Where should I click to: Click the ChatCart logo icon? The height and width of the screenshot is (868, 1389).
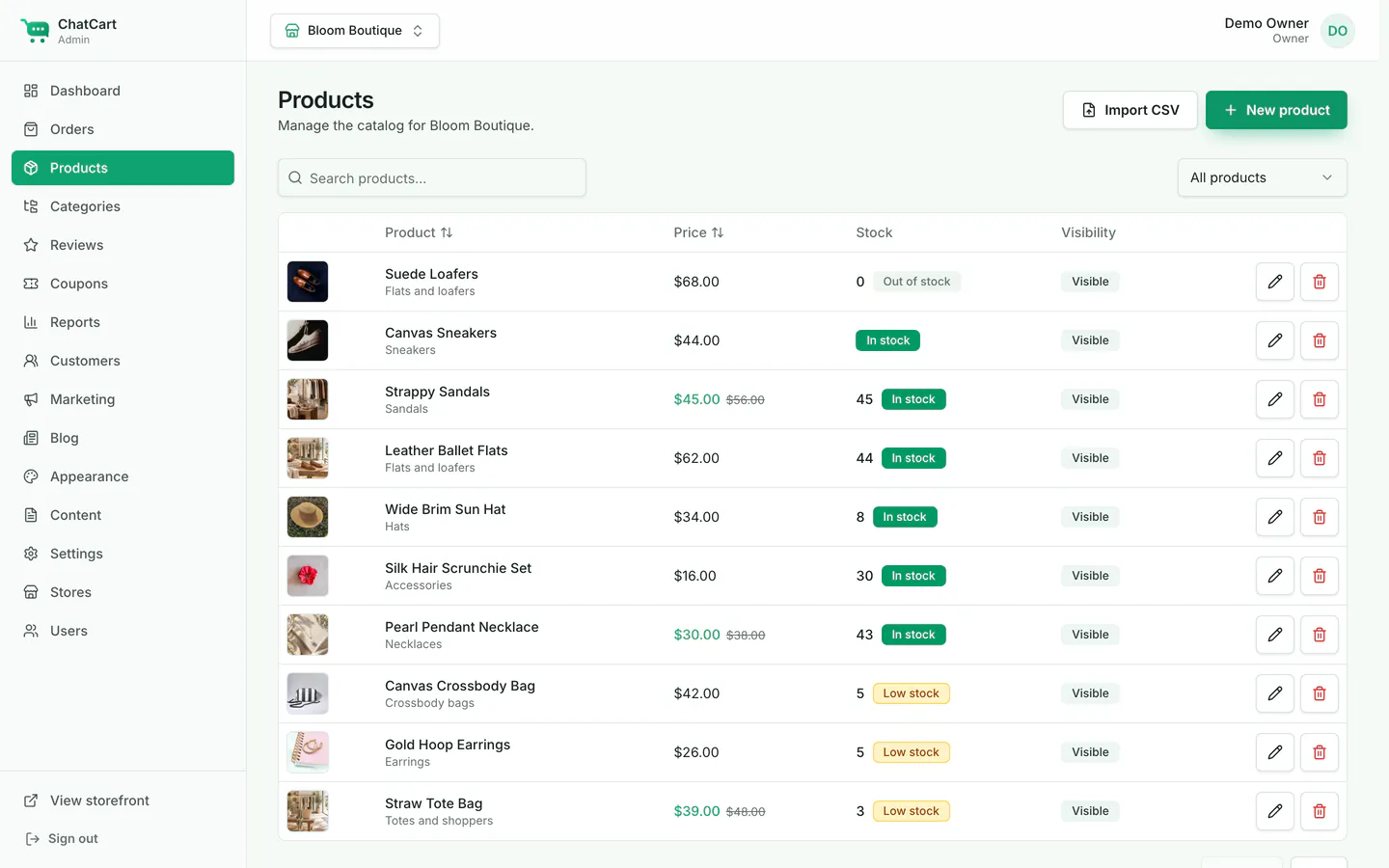[x=35, y=31]
